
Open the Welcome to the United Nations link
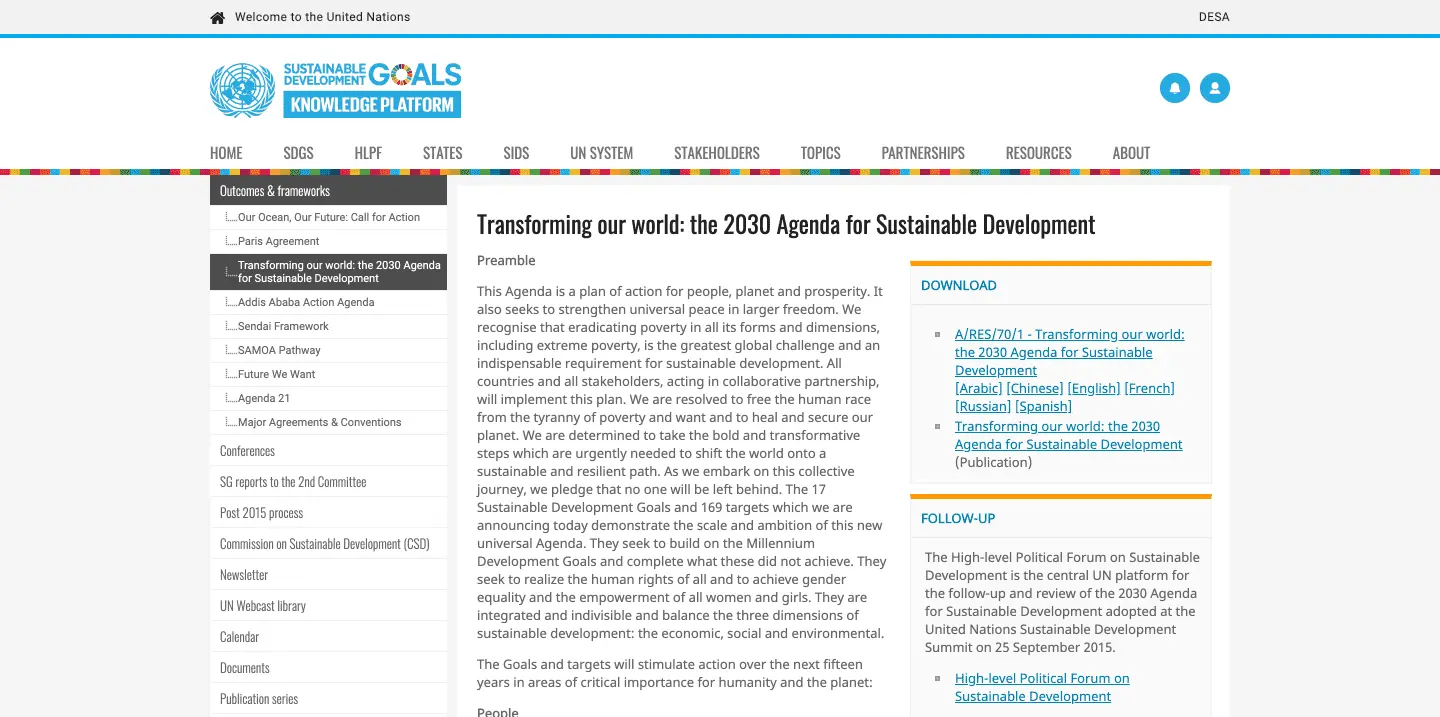pos(322,17)
